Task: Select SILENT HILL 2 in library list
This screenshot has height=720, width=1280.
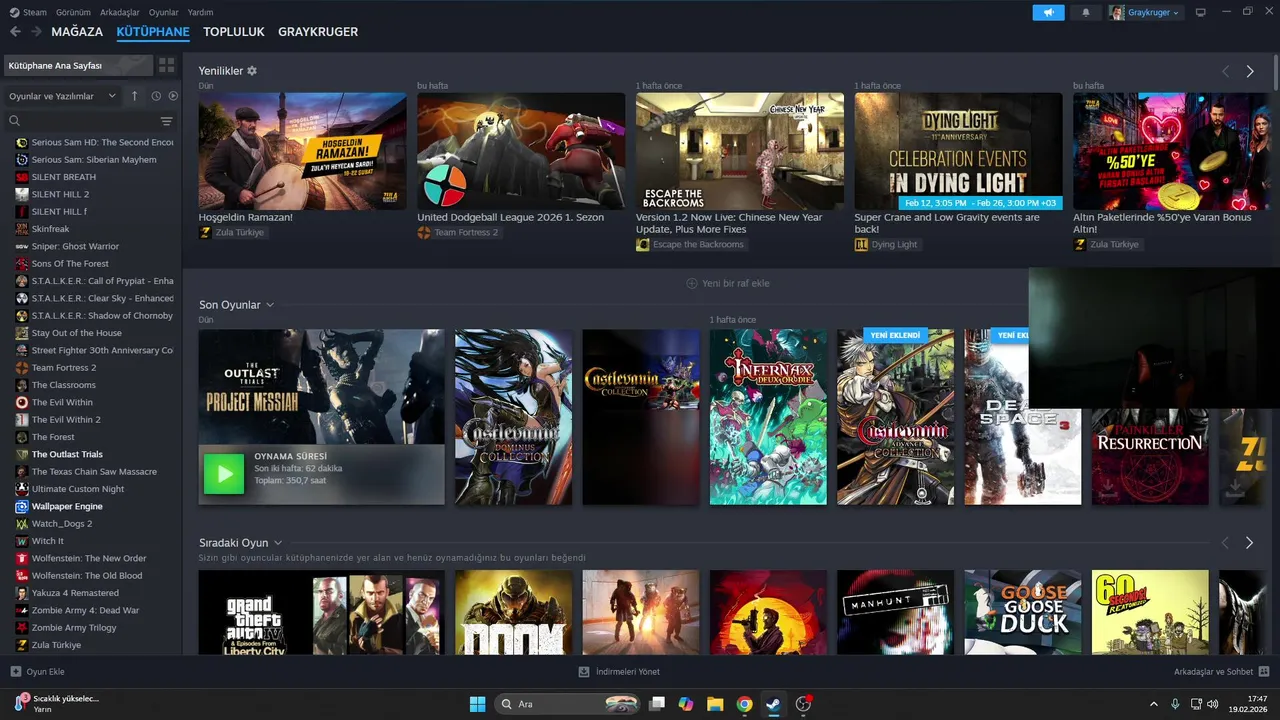Action: tap(60, 194)
